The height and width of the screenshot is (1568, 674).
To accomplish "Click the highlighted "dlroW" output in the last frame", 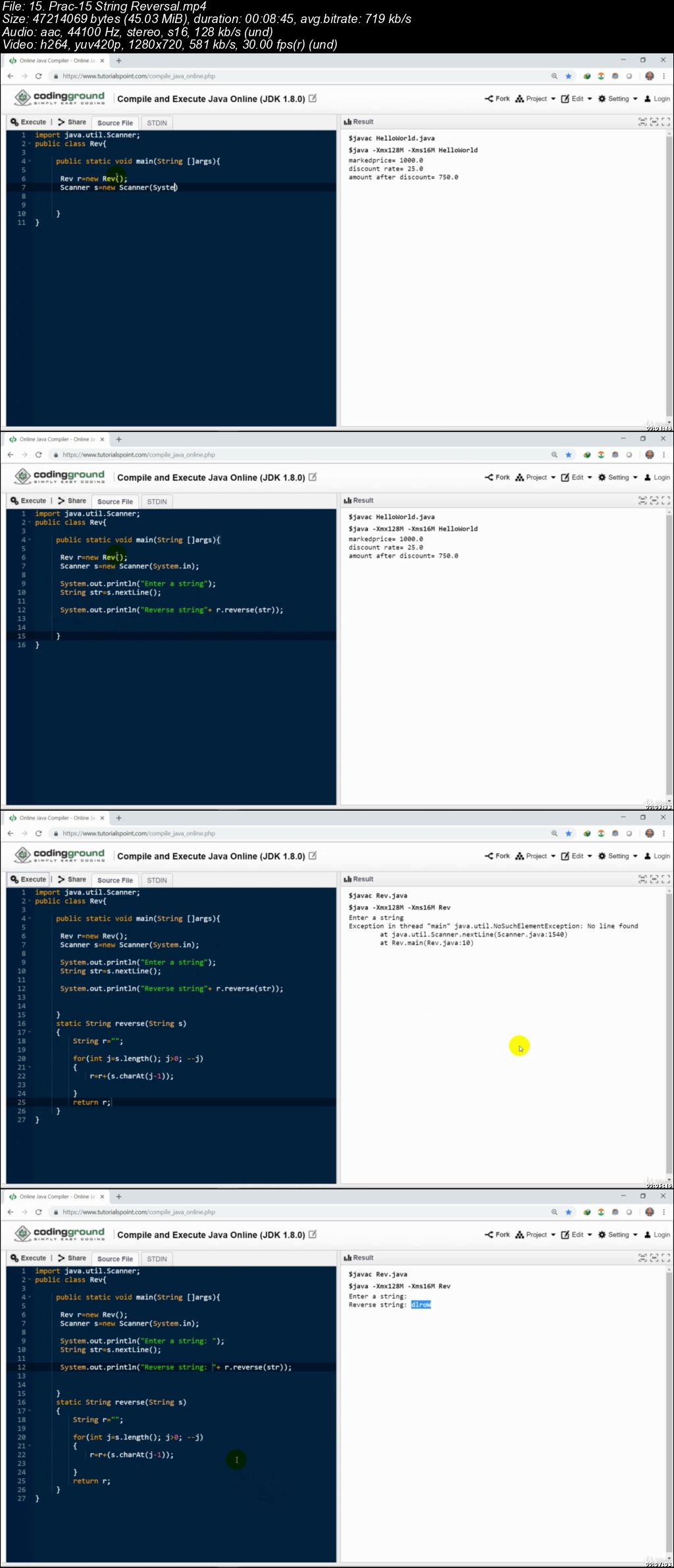I will click(x=421, y=1305).
